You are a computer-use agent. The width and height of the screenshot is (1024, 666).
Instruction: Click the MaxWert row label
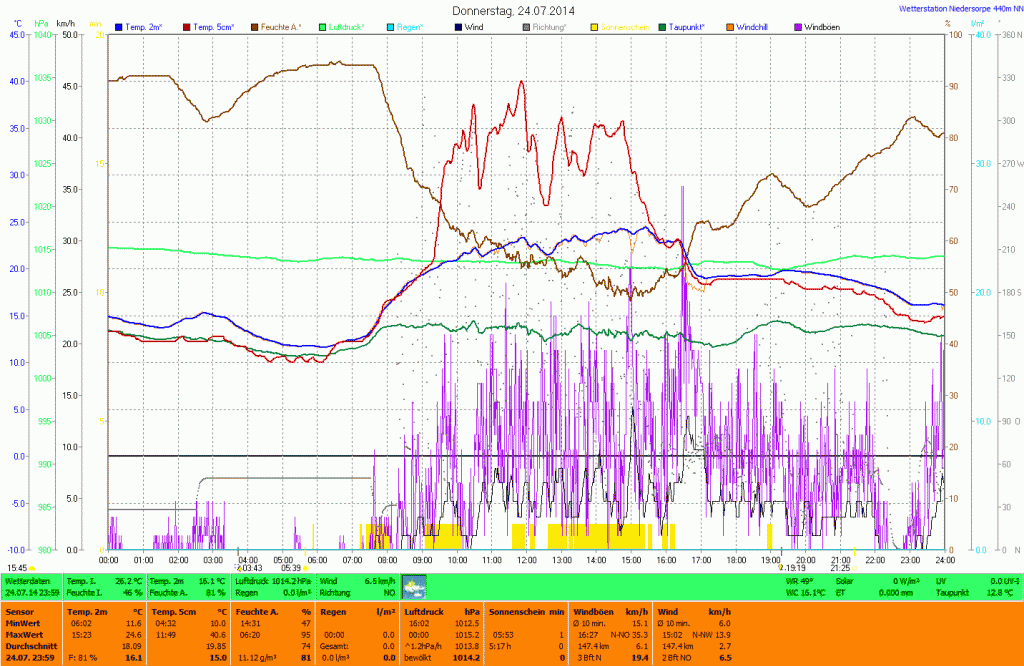22,633
